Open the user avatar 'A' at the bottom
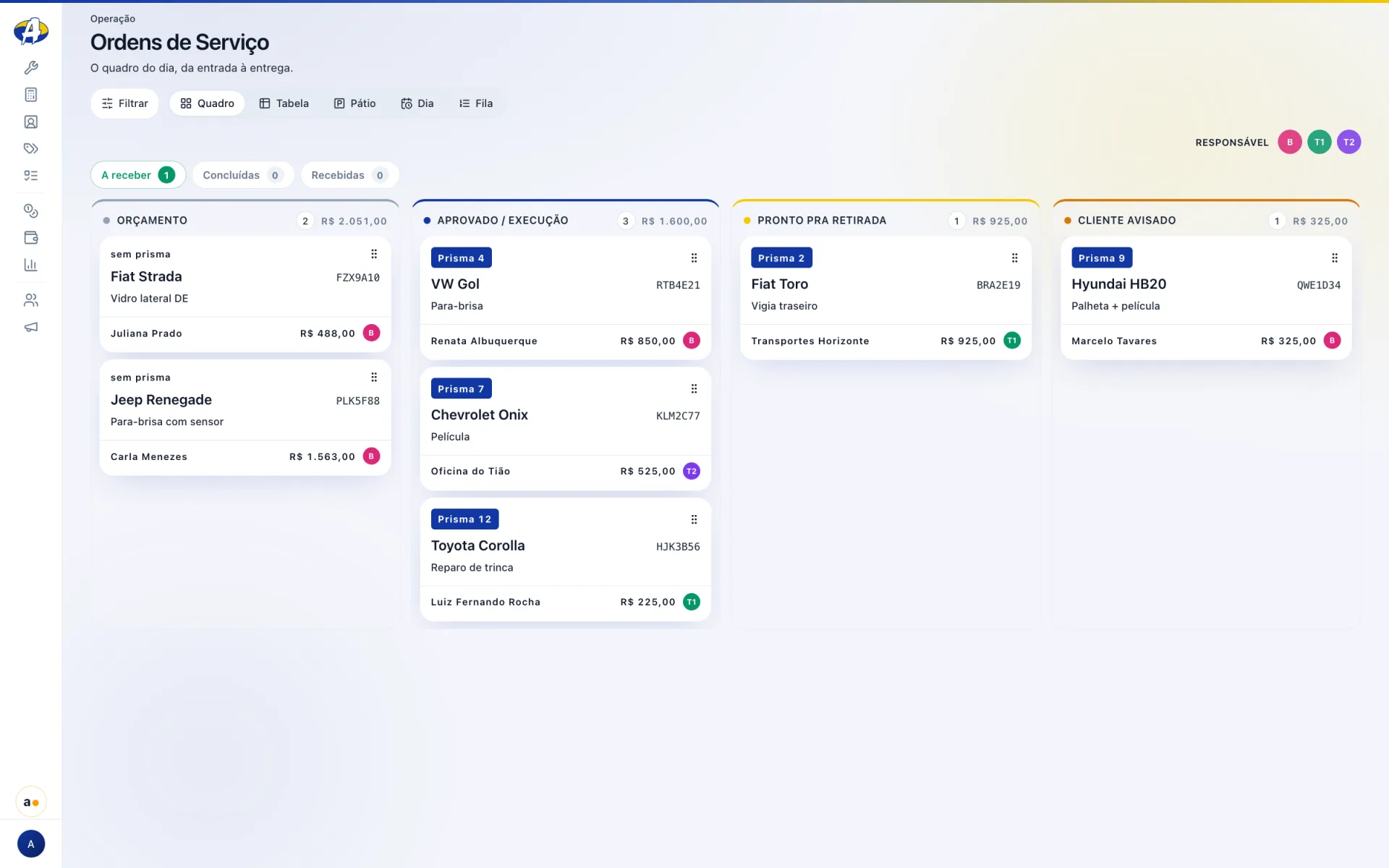This screenshot has height=868, width=1389. pos(31,843)
